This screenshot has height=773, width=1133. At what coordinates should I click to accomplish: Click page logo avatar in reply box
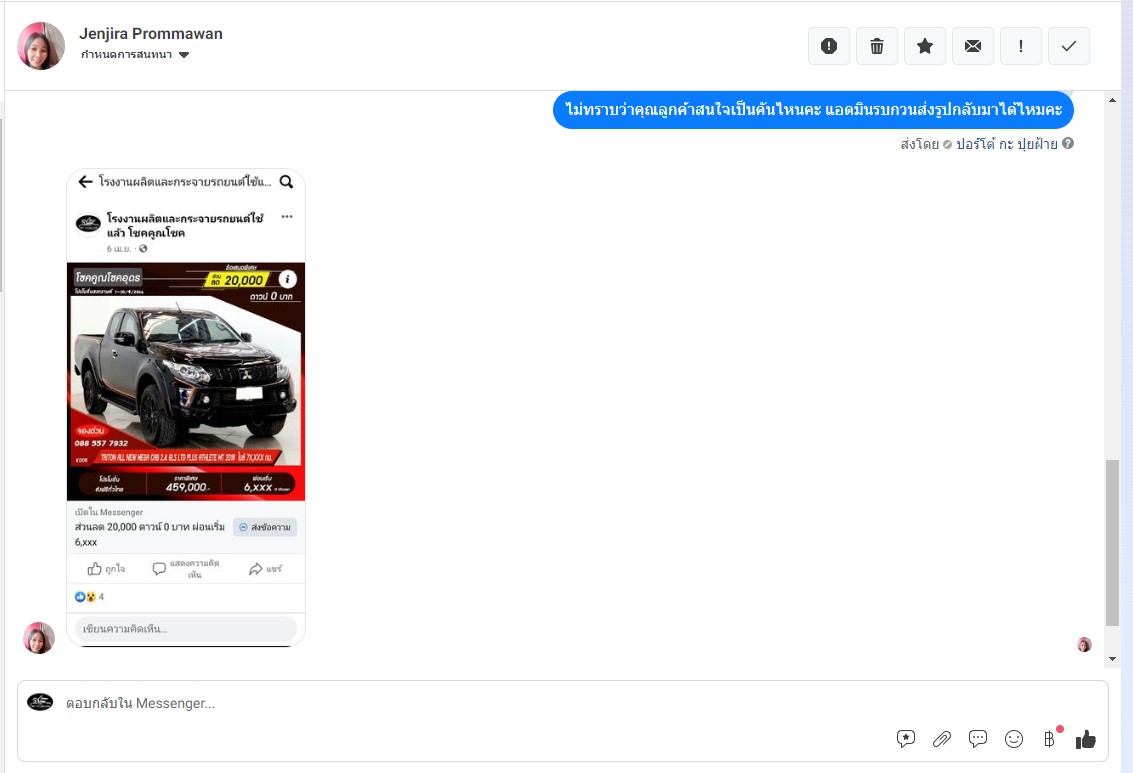40,702
